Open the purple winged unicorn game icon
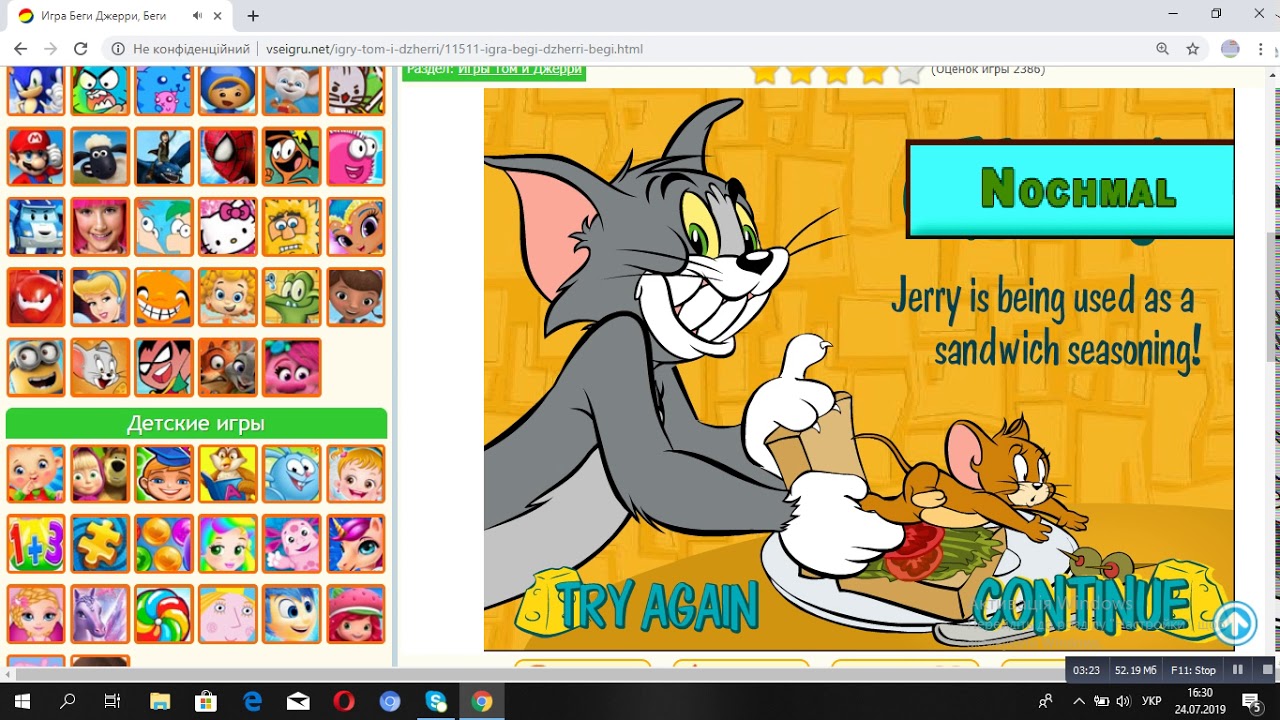The image size is (1280, 720). 100,614
